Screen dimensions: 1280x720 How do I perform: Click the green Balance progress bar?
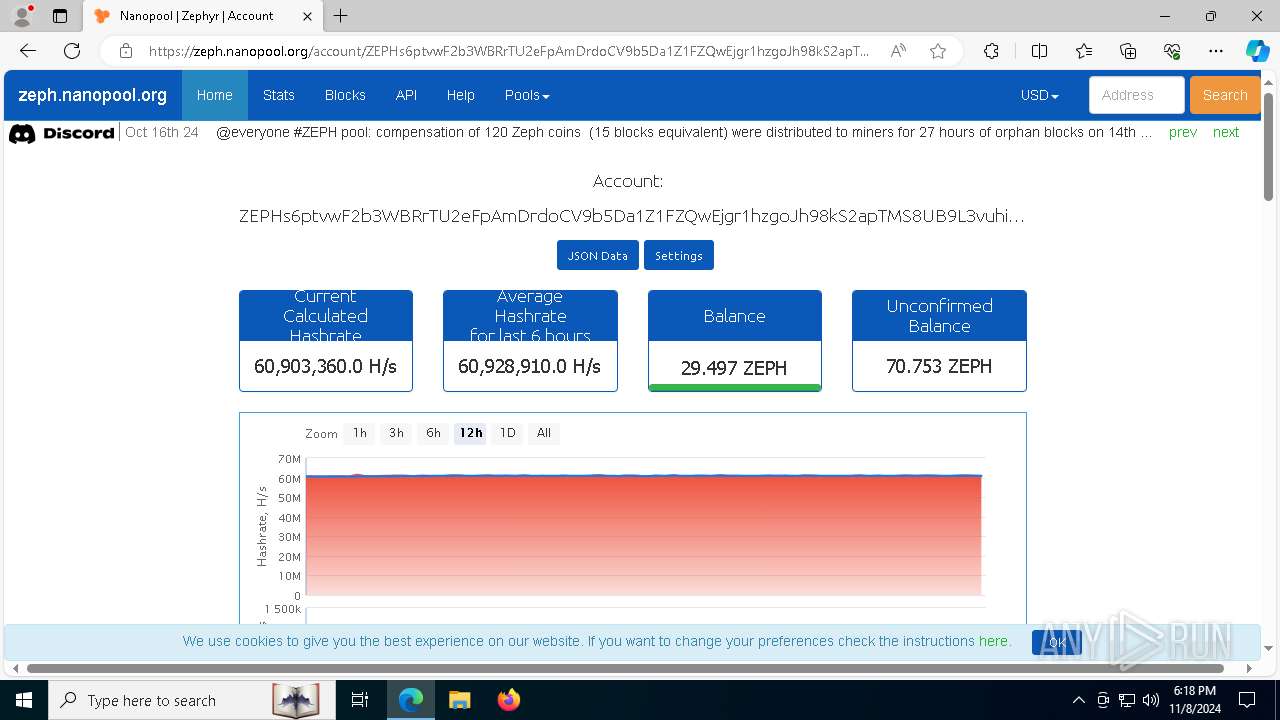coord(735,388)
